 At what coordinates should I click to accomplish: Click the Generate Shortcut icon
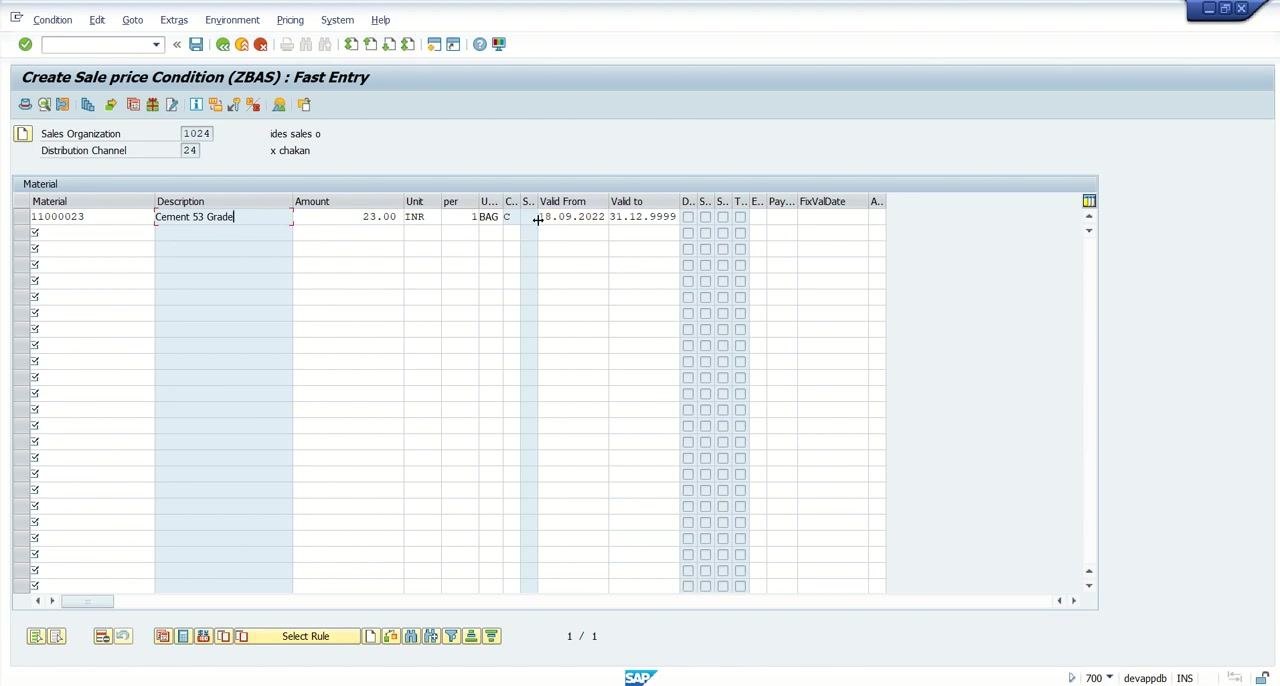point(453,44)
